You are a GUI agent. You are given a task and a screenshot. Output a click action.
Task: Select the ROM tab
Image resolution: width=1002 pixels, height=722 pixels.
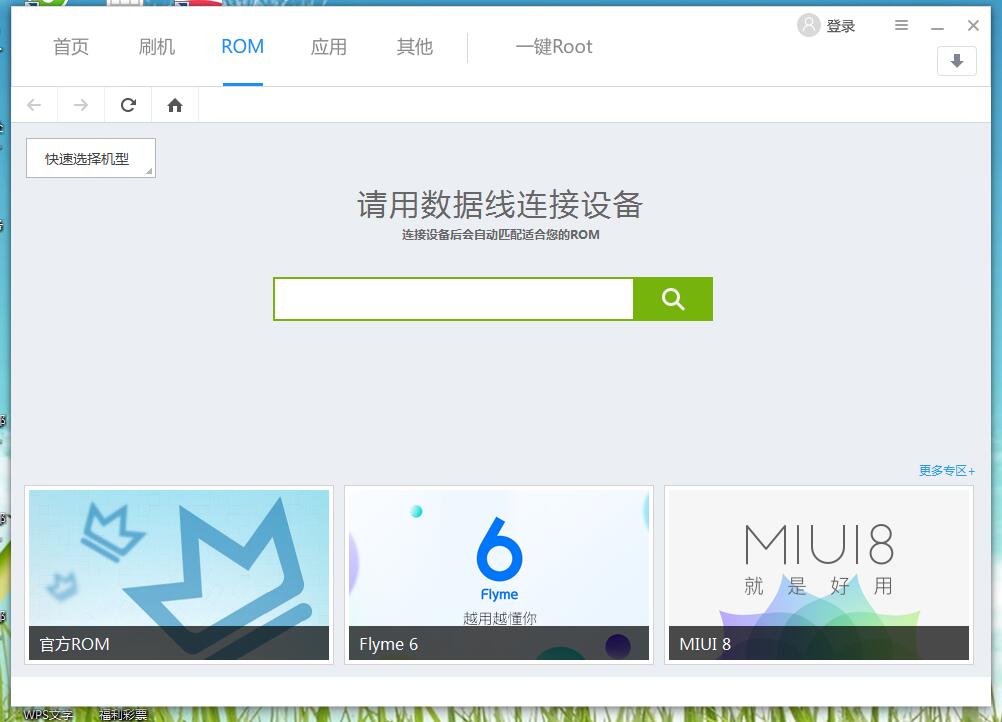click(242, 47)
